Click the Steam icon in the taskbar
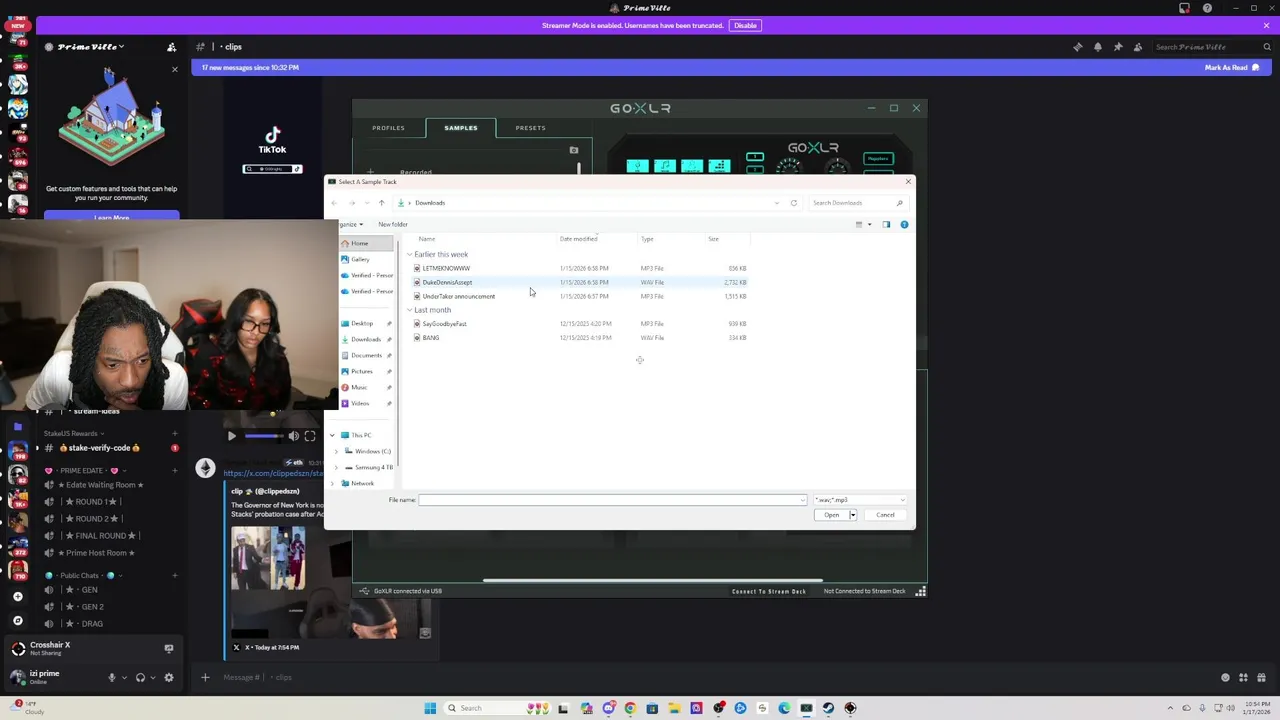 coord(828,708)
